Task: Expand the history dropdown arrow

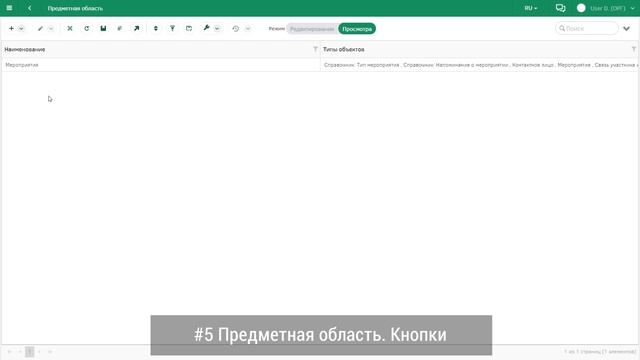Action: coord(248,29)
